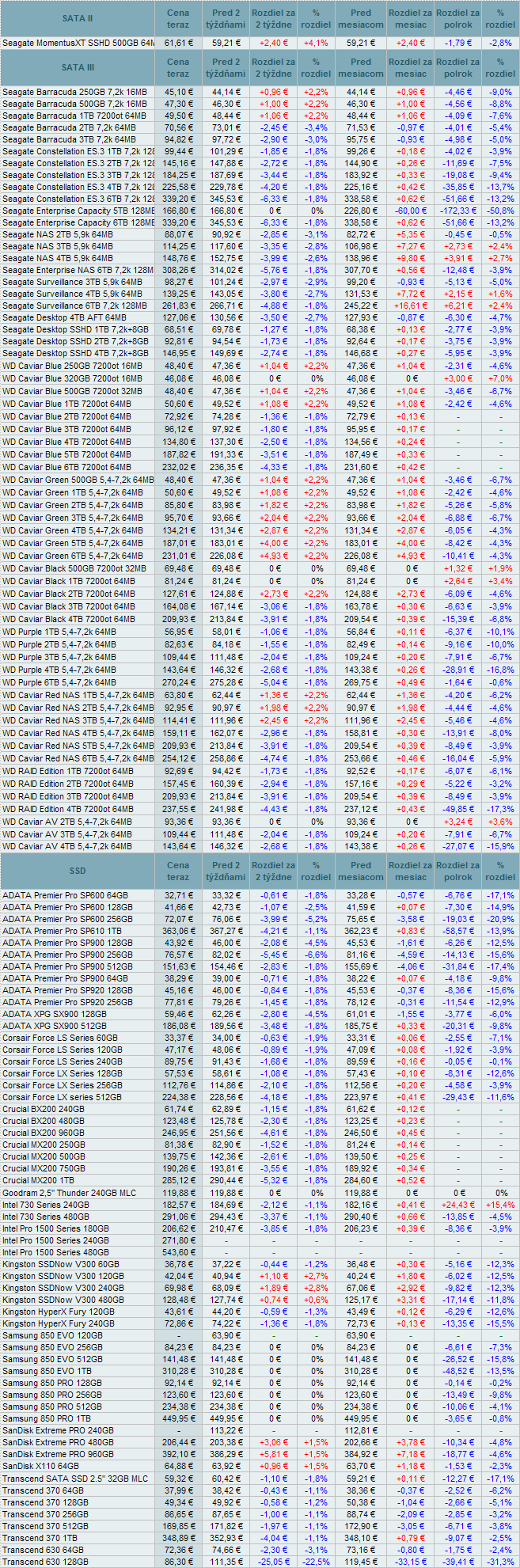
Task: Select "Pred mesiacom" header in SSD table
Action: pyautogui.click(x=361, y=871)
